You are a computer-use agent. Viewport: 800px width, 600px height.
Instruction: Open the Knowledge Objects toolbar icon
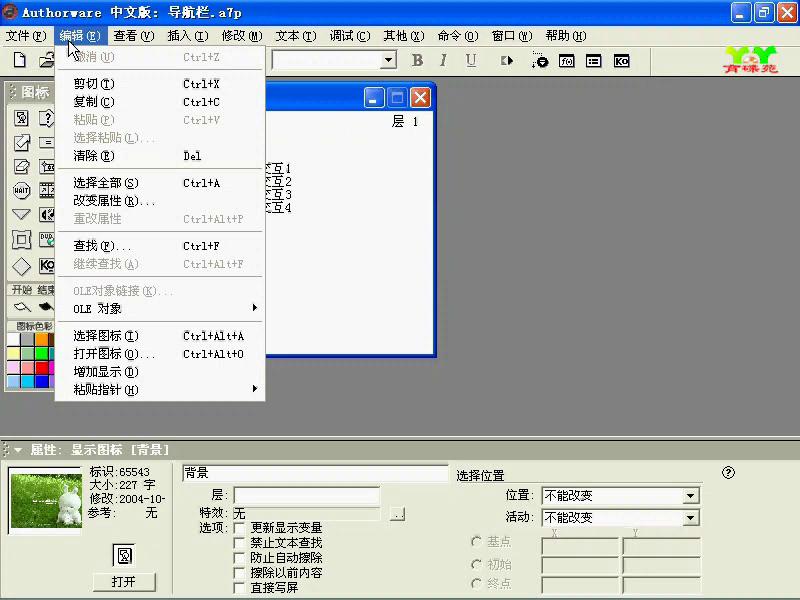tap(621, 61)
